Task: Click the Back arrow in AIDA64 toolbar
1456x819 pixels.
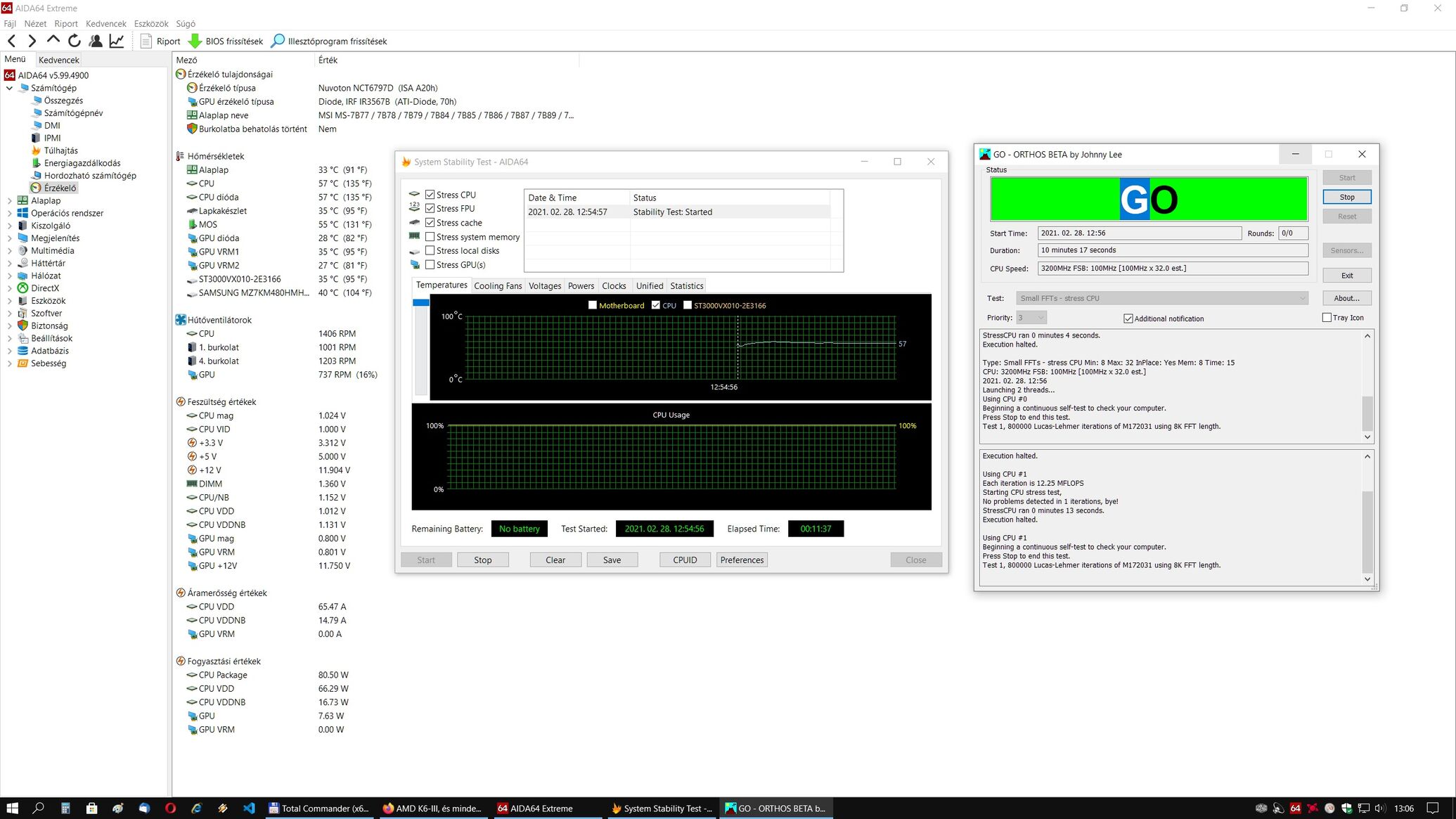Action: pyautogui.click(x=12, y=41)
